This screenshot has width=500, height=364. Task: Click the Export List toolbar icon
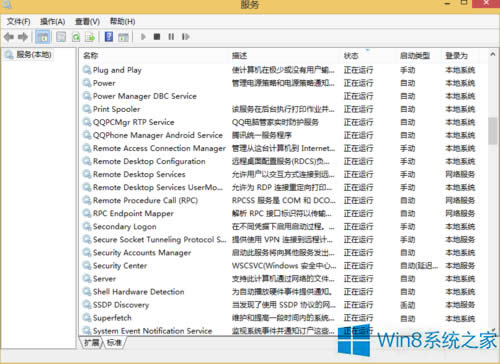(x=90, y=37)
